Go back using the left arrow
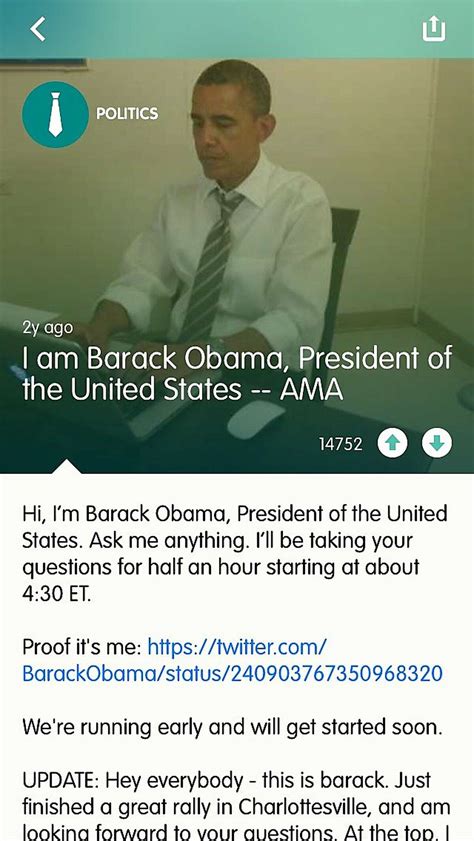Viewport: 474px width, 841px height. point(38,29)
